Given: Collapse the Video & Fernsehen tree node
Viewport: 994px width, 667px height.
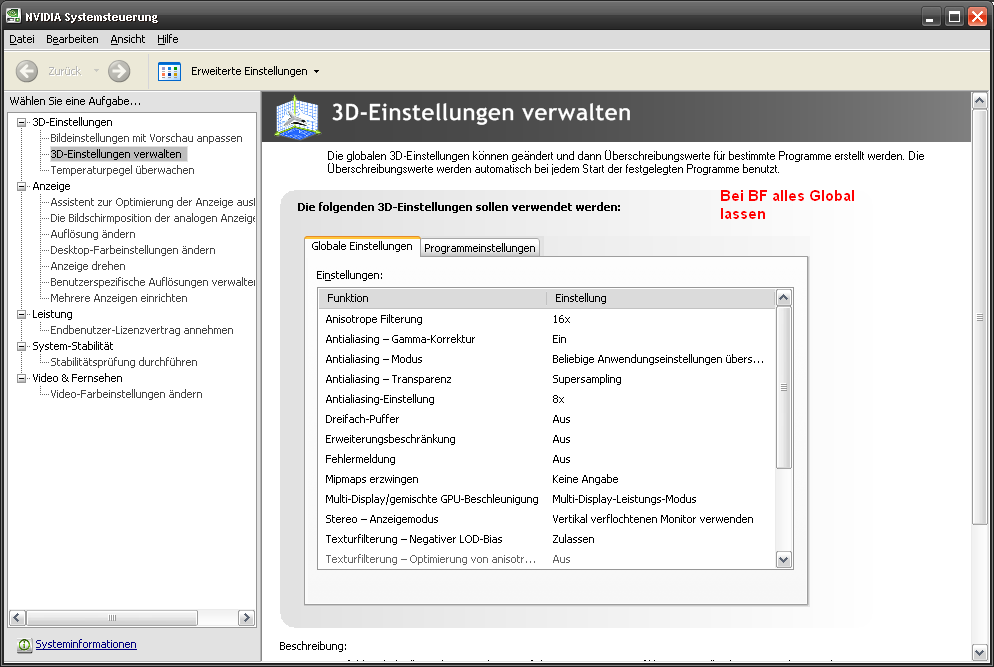Looking at the screenshot, I should click(x=22, y=379).
